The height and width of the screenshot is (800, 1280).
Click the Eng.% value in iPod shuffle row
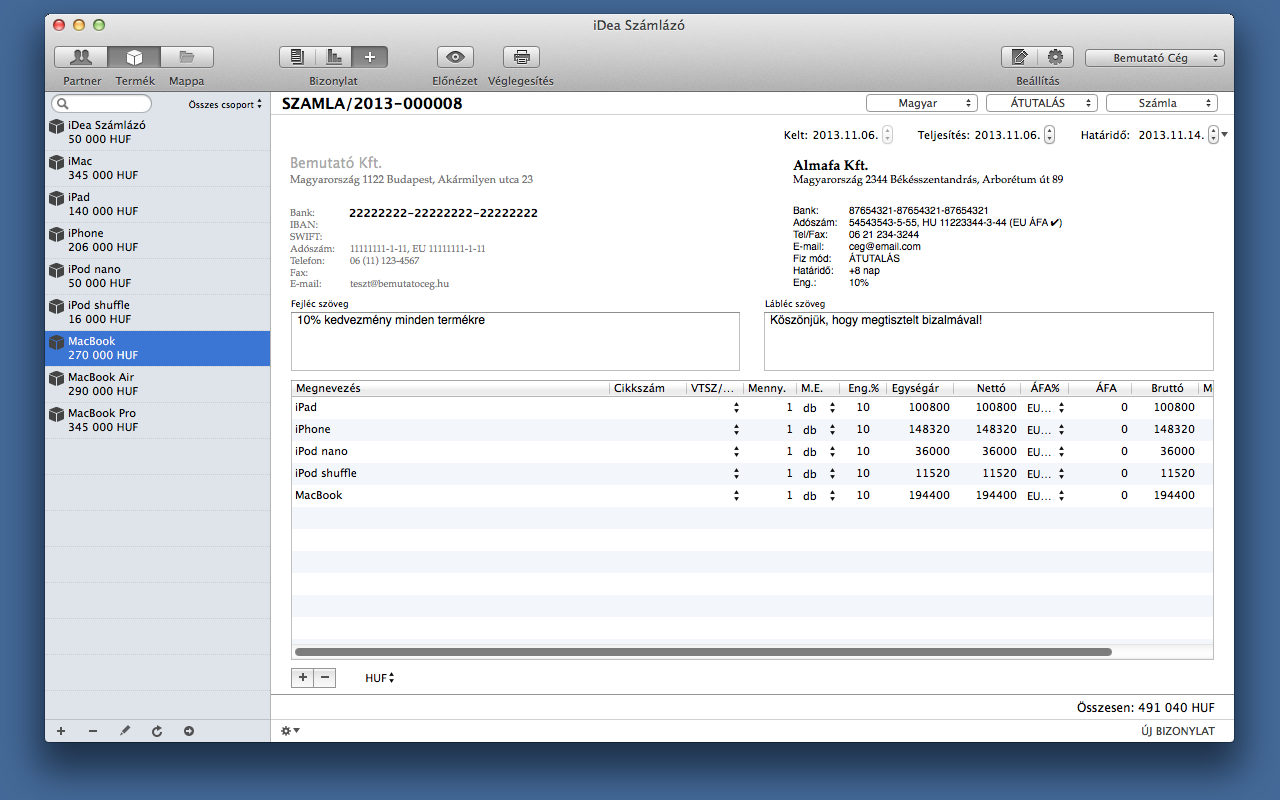coord(863,474)
